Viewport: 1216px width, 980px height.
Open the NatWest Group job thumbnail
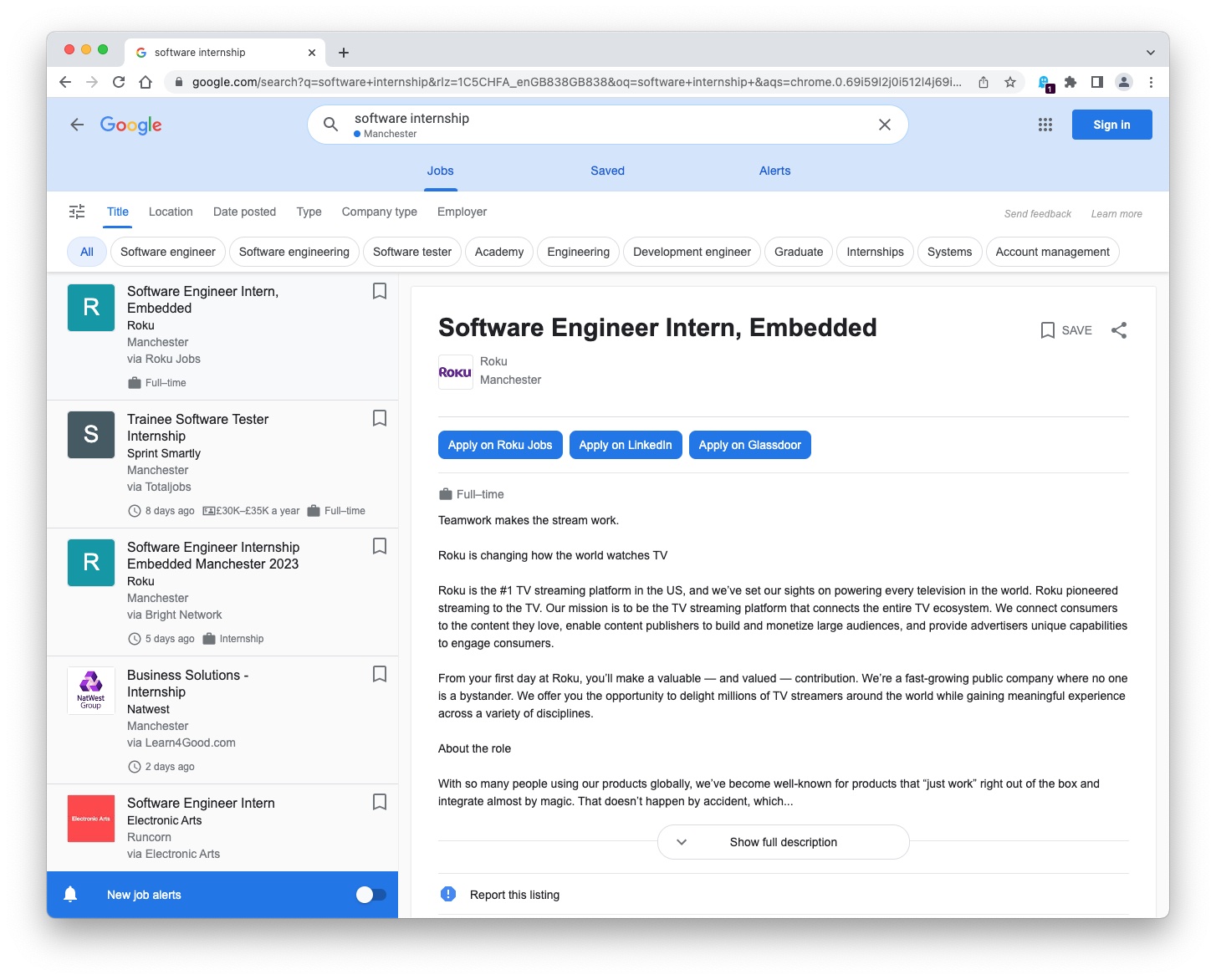[91, 690]
